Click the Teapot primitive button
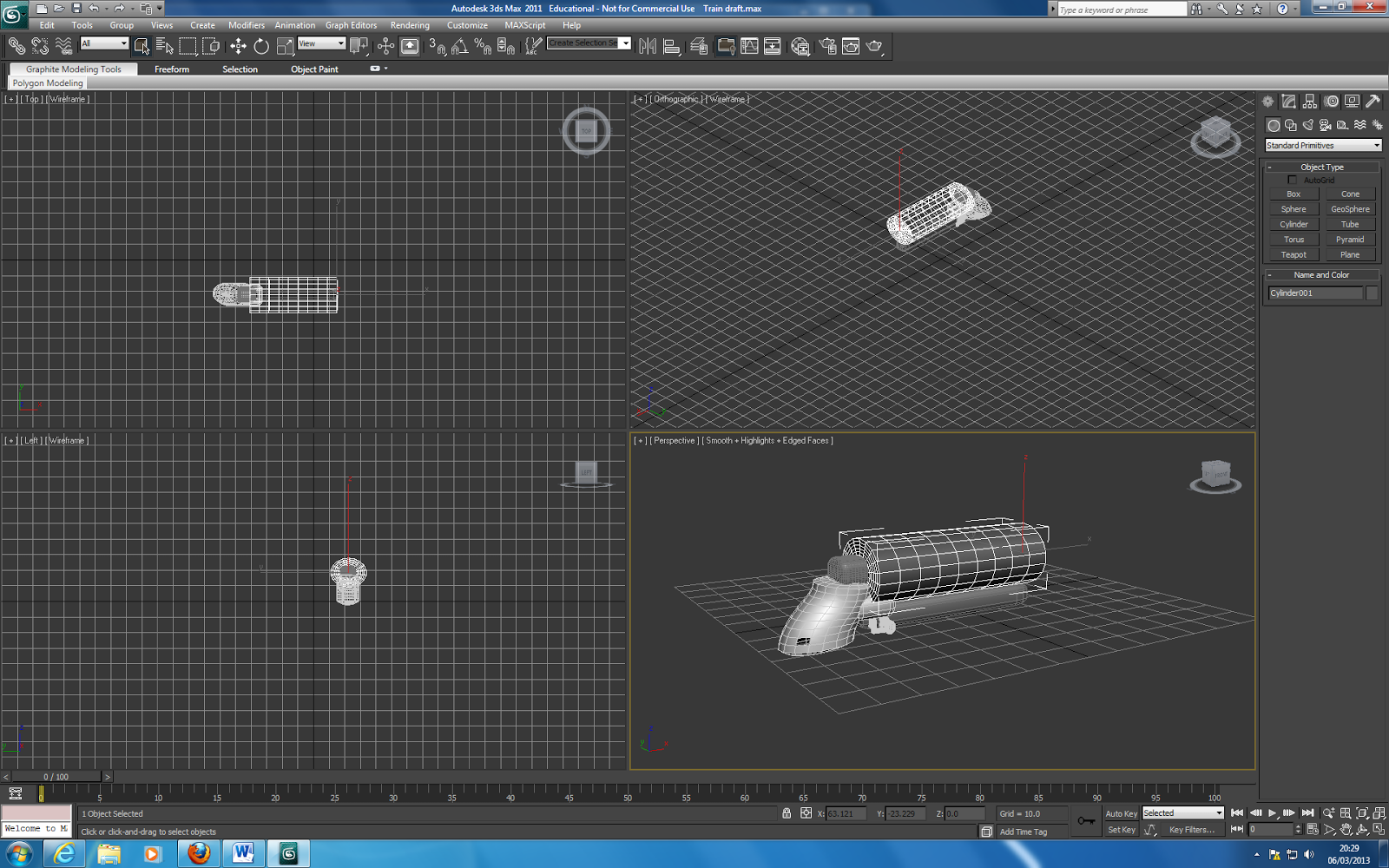The width and height of the screenshot is (1389, 868). pos(1294,255)
